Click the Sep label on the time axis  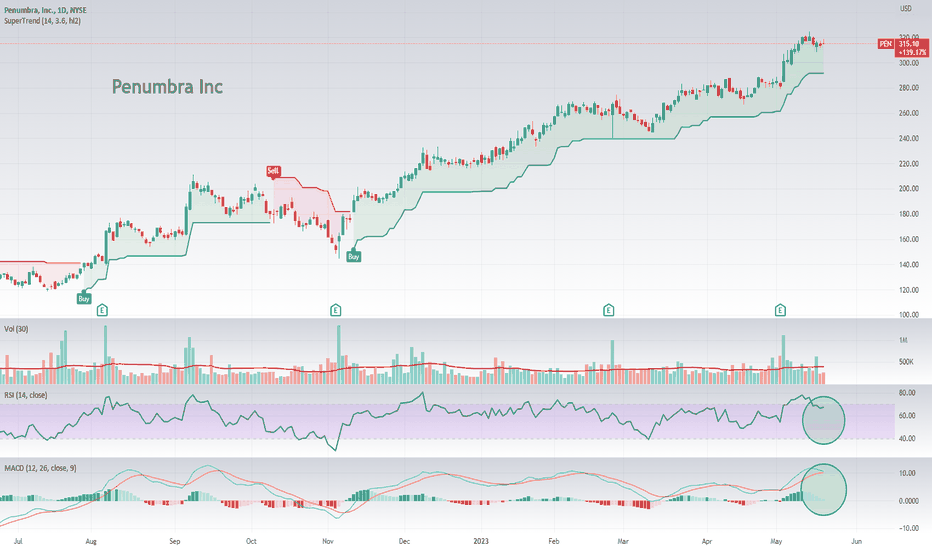tap(175, 541)
